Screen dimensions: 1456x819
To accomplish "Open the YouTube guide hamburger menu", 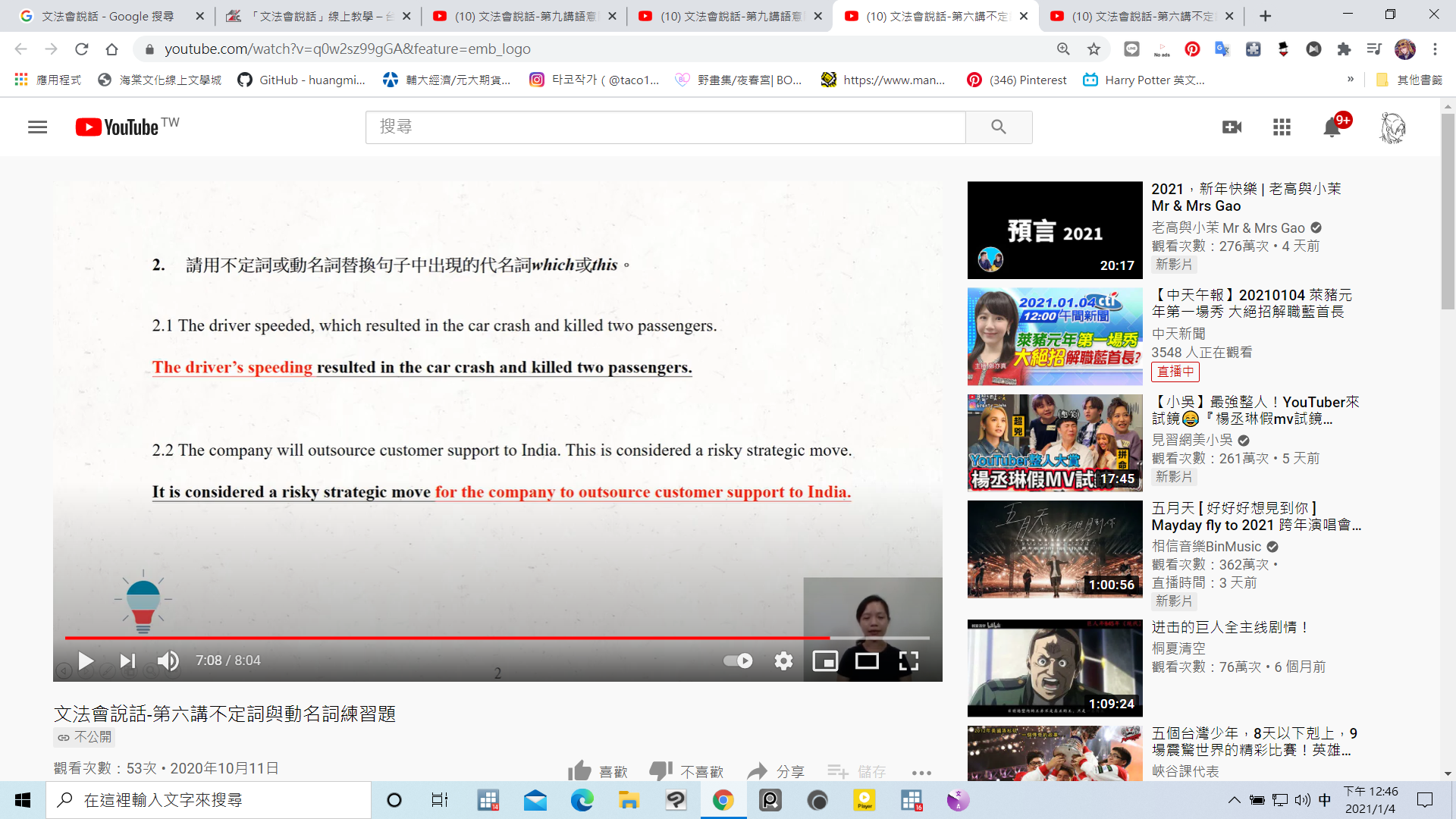I will tap(37, 127).
